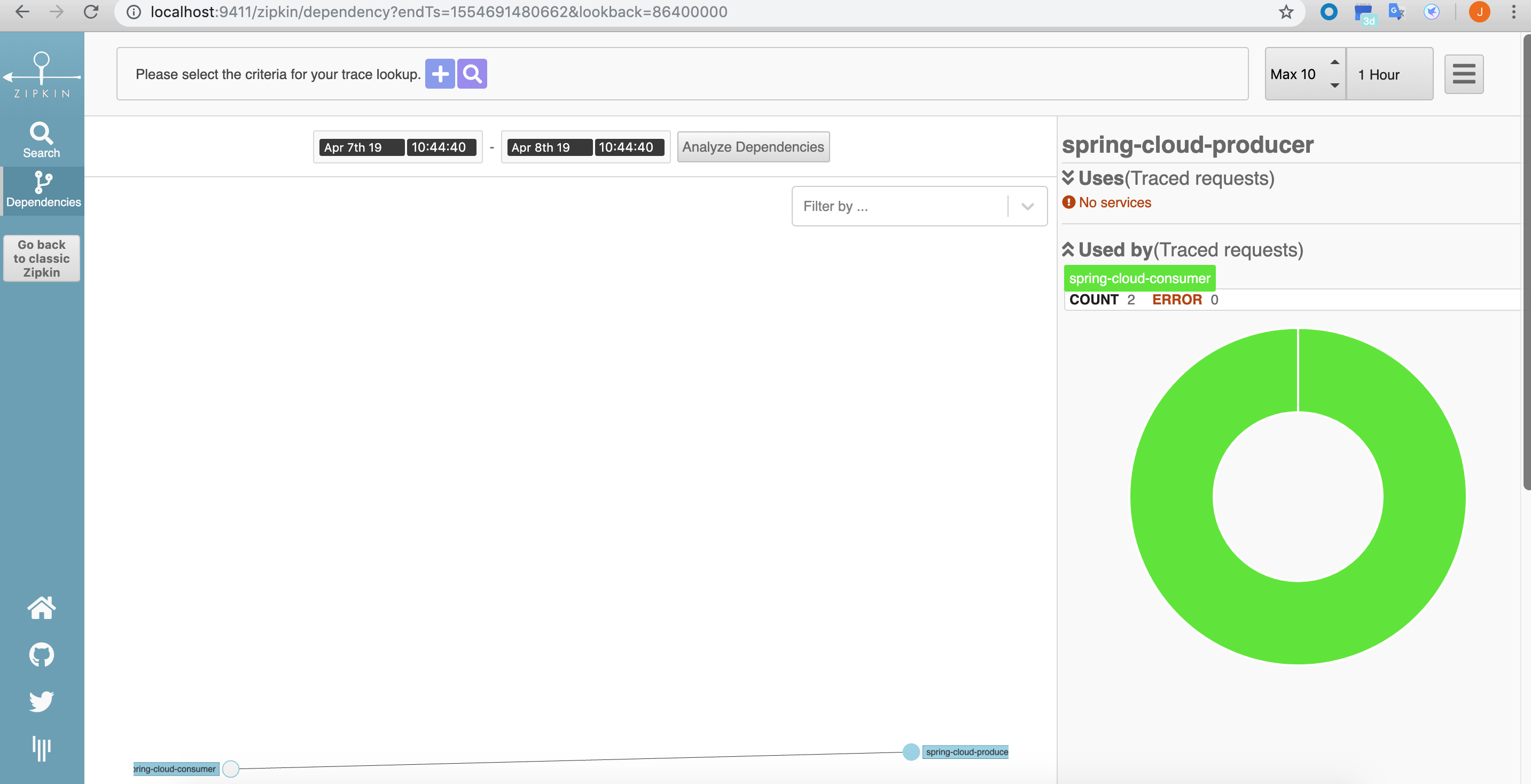
Task: Decrease the Max 10 limit value
Action: pos(1334,85)
